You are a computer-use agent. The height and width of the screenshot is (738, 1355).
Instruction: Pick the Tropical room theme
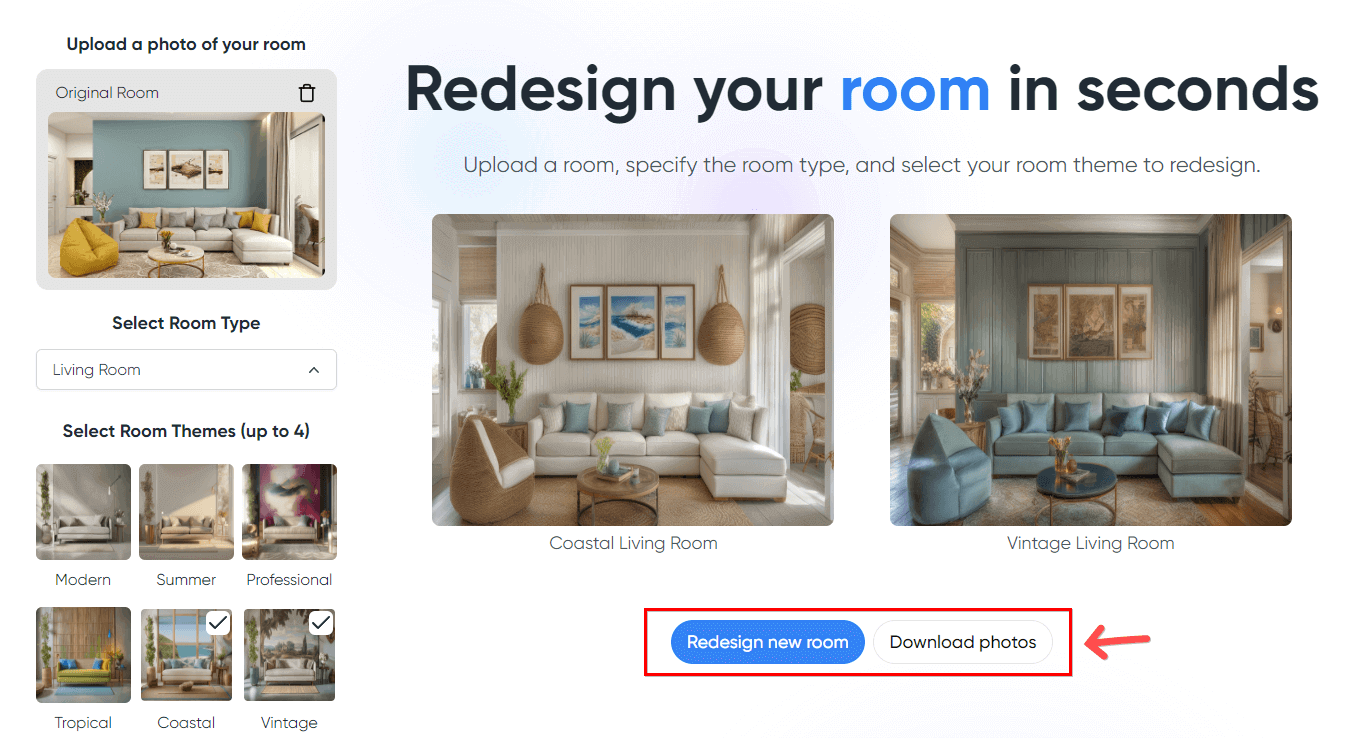pos(83,654)
